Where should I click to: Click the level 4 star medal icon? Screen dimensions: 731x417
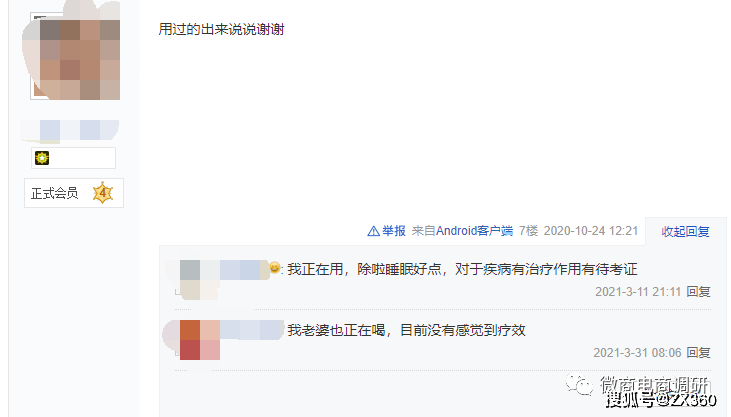coord(103,193)
